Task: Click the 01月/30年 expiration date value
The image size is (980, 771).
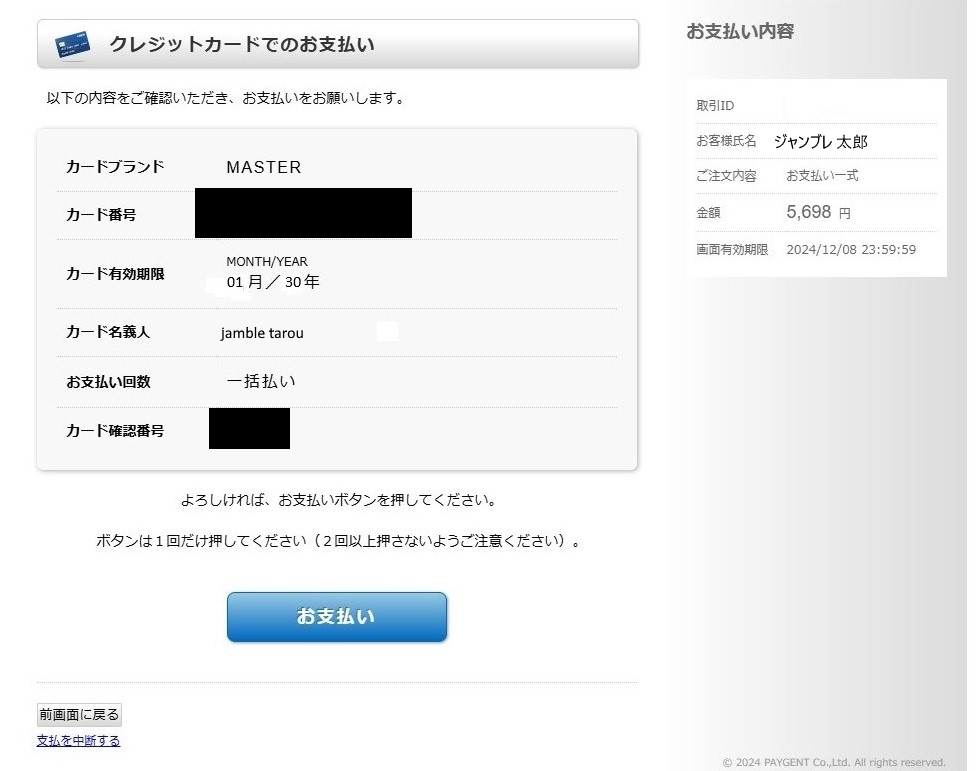Action: pos(273,282)
